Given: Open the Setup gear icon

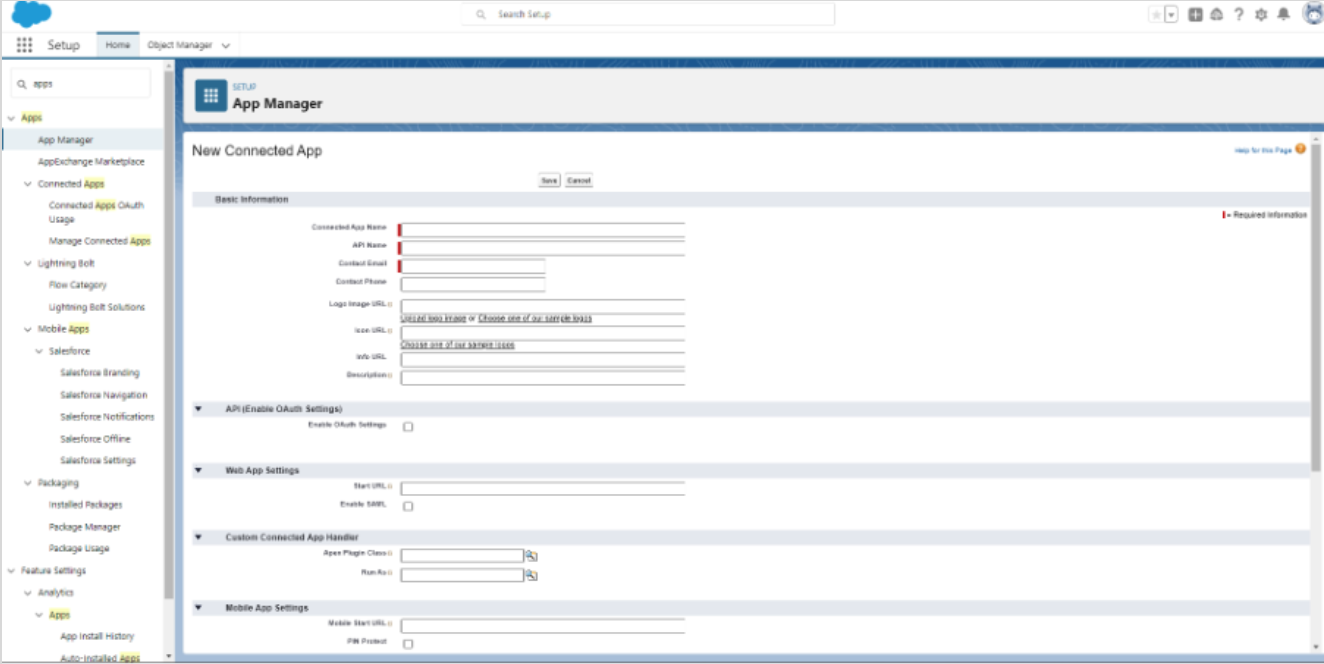Looking at the screenshot, I should (x=1261, y=15).
